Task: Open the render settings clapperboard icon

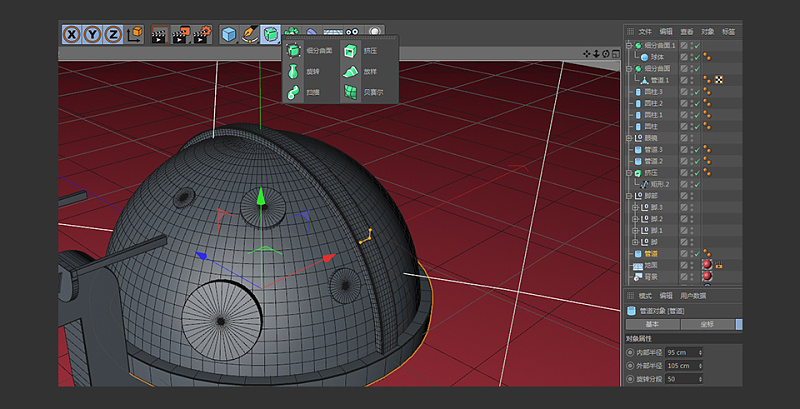Action: pyautogui.click(x=203, y=34)
